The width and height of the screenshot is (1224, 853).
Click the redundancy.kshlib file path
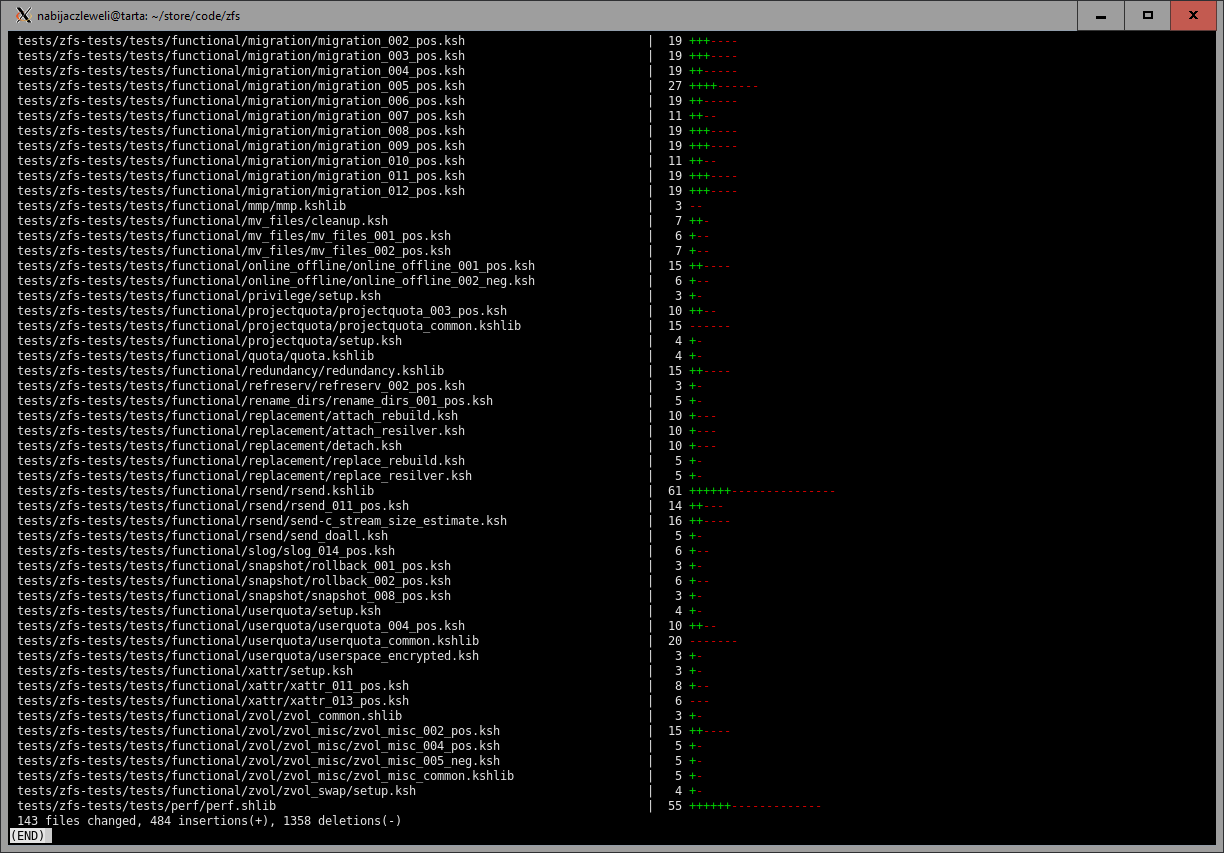[x=231, y=371]
